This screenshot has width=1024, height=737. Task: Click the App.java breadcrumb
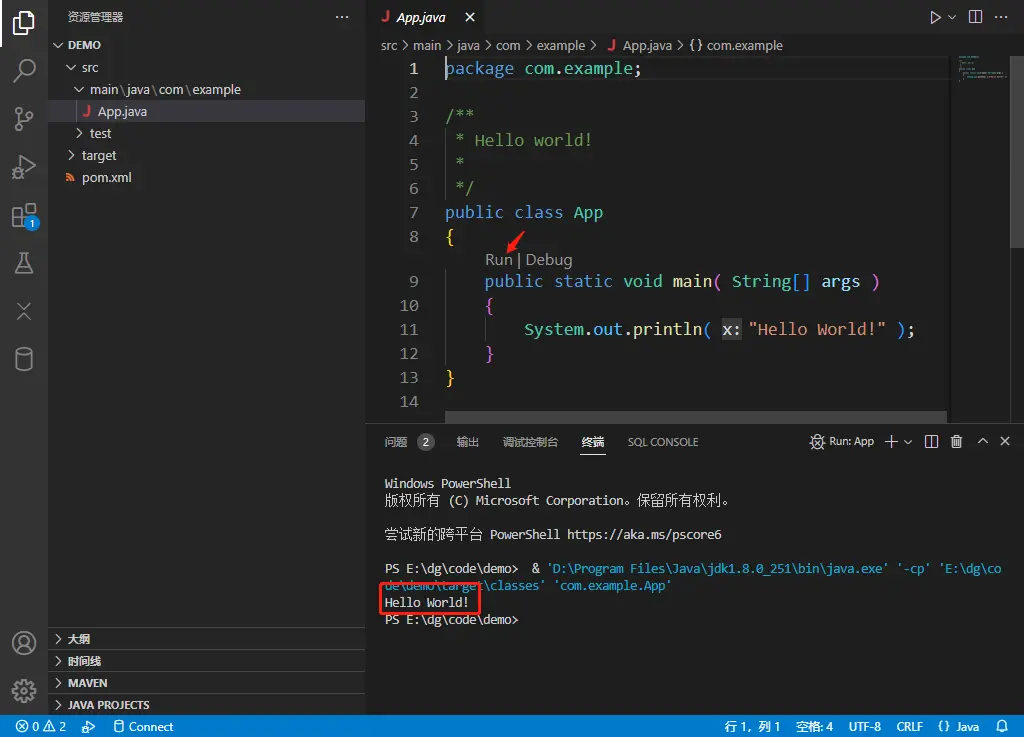click(x=639, y=46)
